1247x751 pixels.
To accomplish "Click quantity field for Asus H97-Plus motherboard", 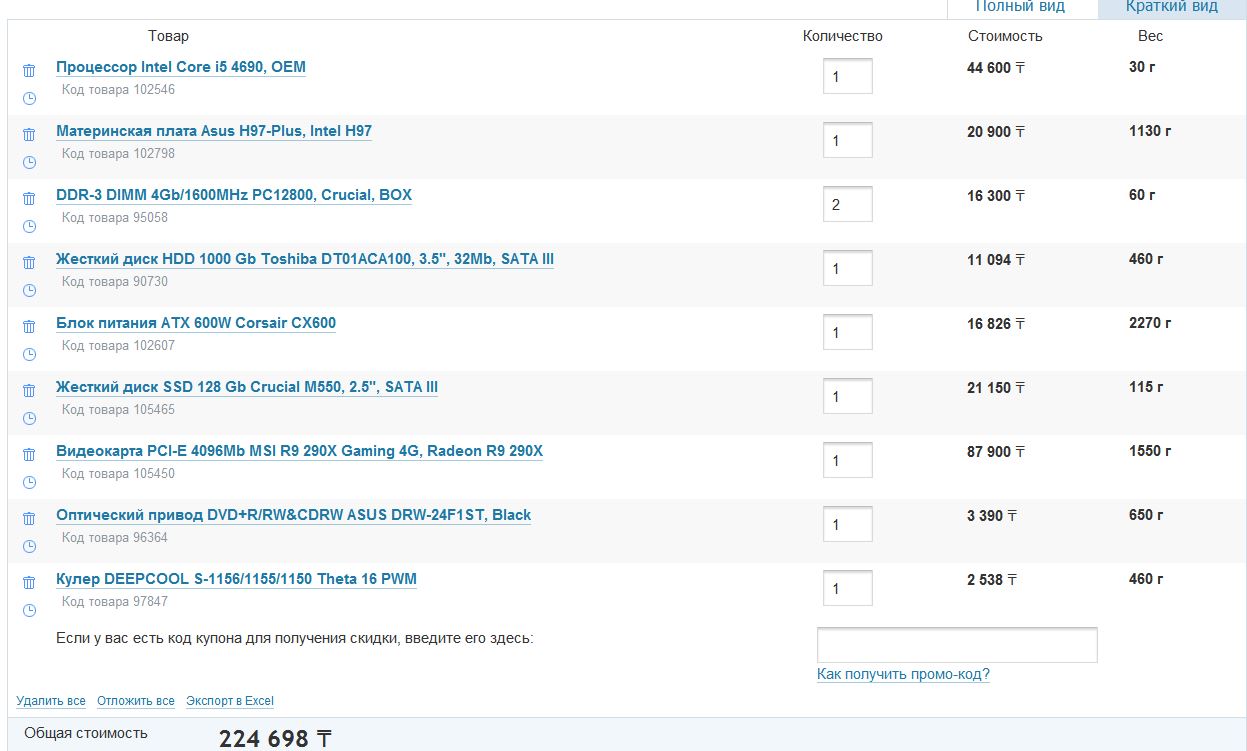I will click(848, 140).
